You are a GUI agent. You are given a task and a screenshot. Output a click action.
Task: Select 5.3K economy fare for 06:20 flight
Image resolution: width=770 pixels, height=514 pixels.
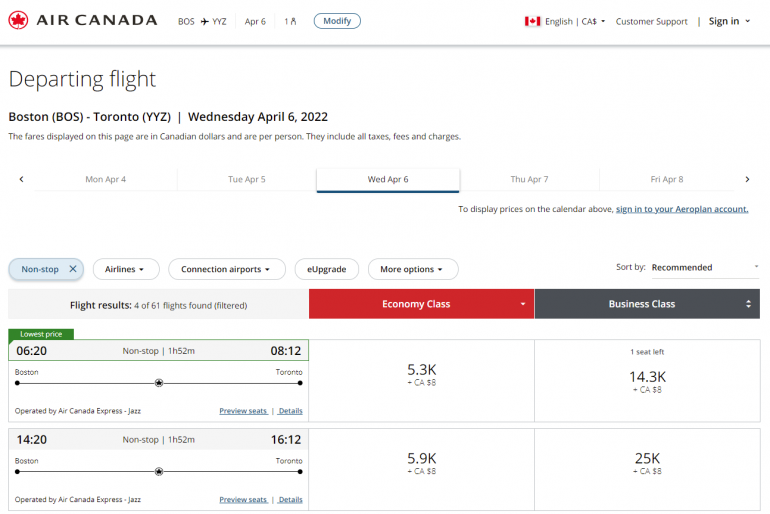421,376
